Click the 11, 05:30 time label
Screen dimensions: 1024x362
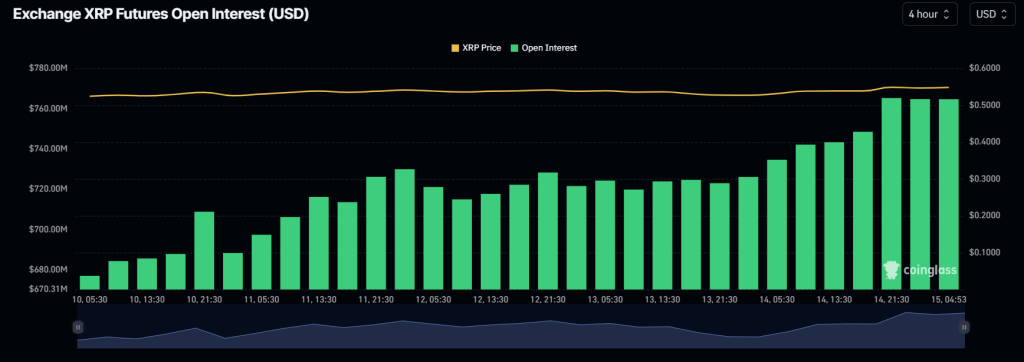(x=261, y=299)
